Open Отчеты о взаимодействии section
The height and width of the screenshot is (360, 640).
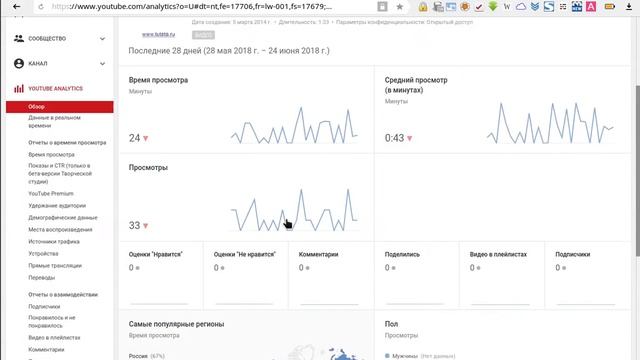pos(63,294)
